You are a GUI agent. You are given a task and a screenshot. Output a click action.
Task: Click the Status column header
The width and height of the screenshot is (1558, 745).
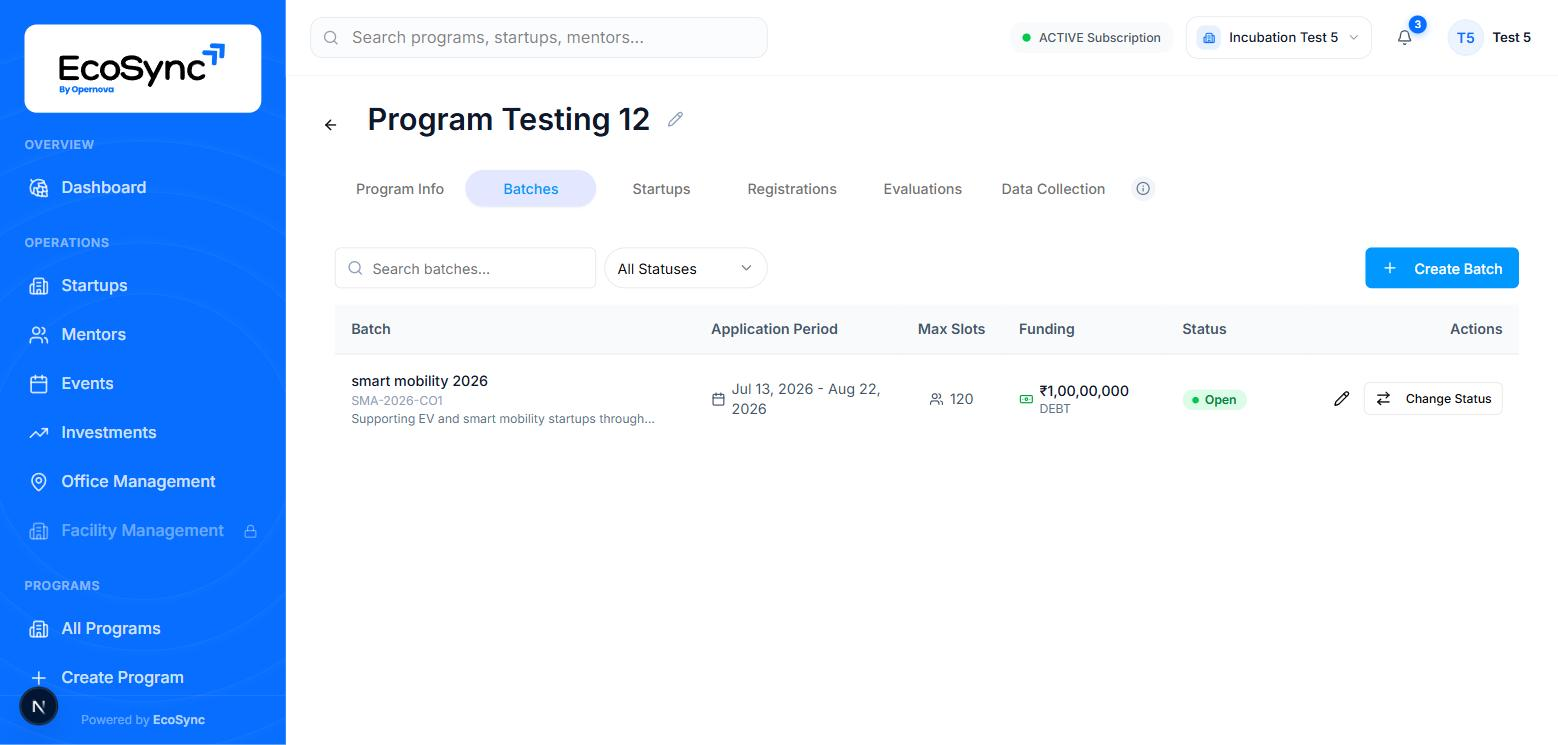point(1204,329)
